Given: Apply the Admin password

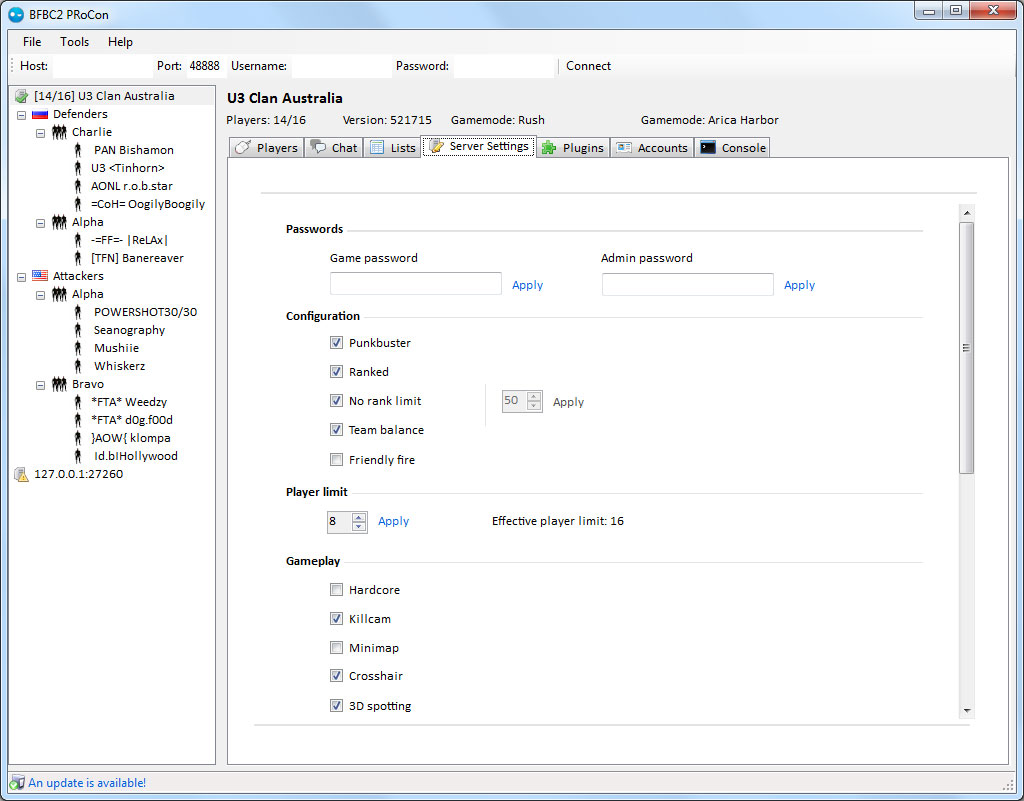Looking at the screenshot, I should pos(799,285).
